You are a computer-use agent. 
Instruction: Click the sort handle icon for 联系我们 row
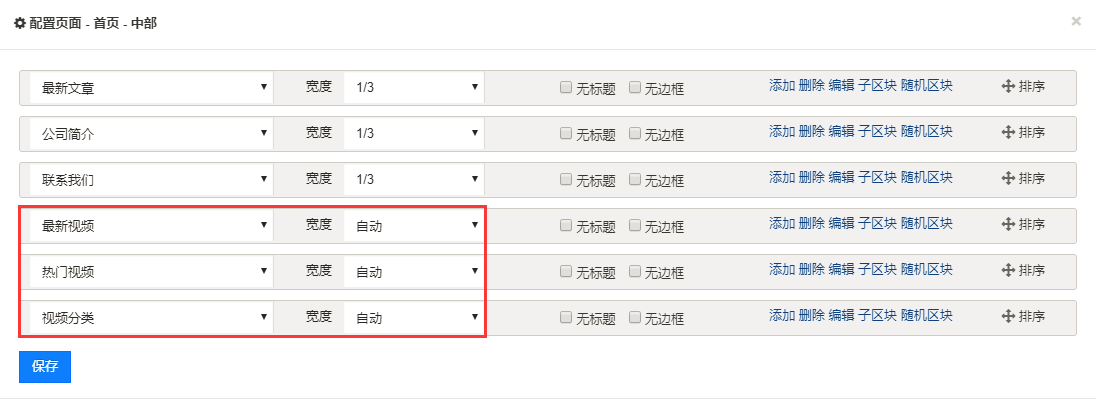1008,178
